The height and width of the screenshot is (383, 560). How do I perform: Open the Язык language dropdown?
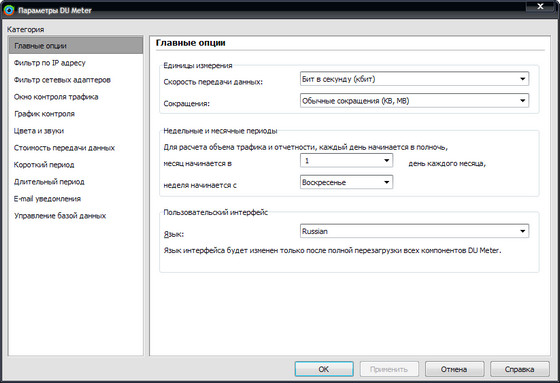(x=414, y=231)
